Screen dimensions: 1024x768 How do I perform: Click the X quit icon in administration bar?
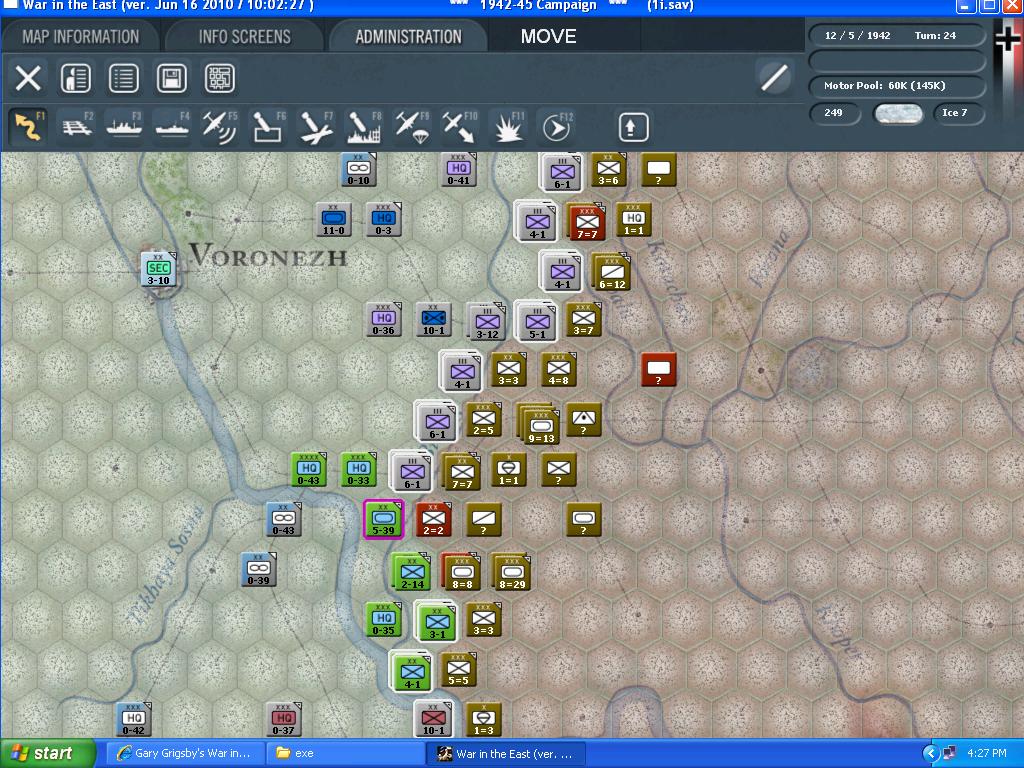(28, 78)
